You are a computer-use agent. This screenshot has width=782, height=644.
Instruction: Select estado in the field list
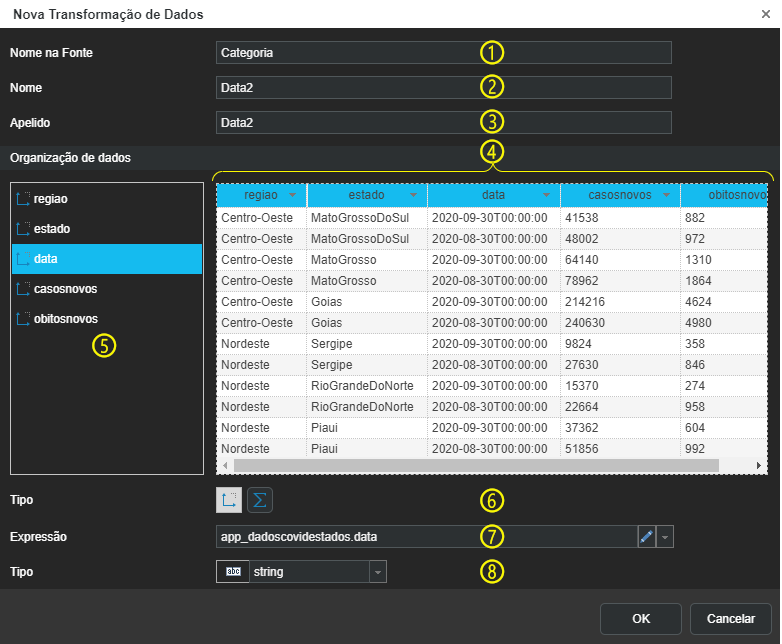click(107, 229)
